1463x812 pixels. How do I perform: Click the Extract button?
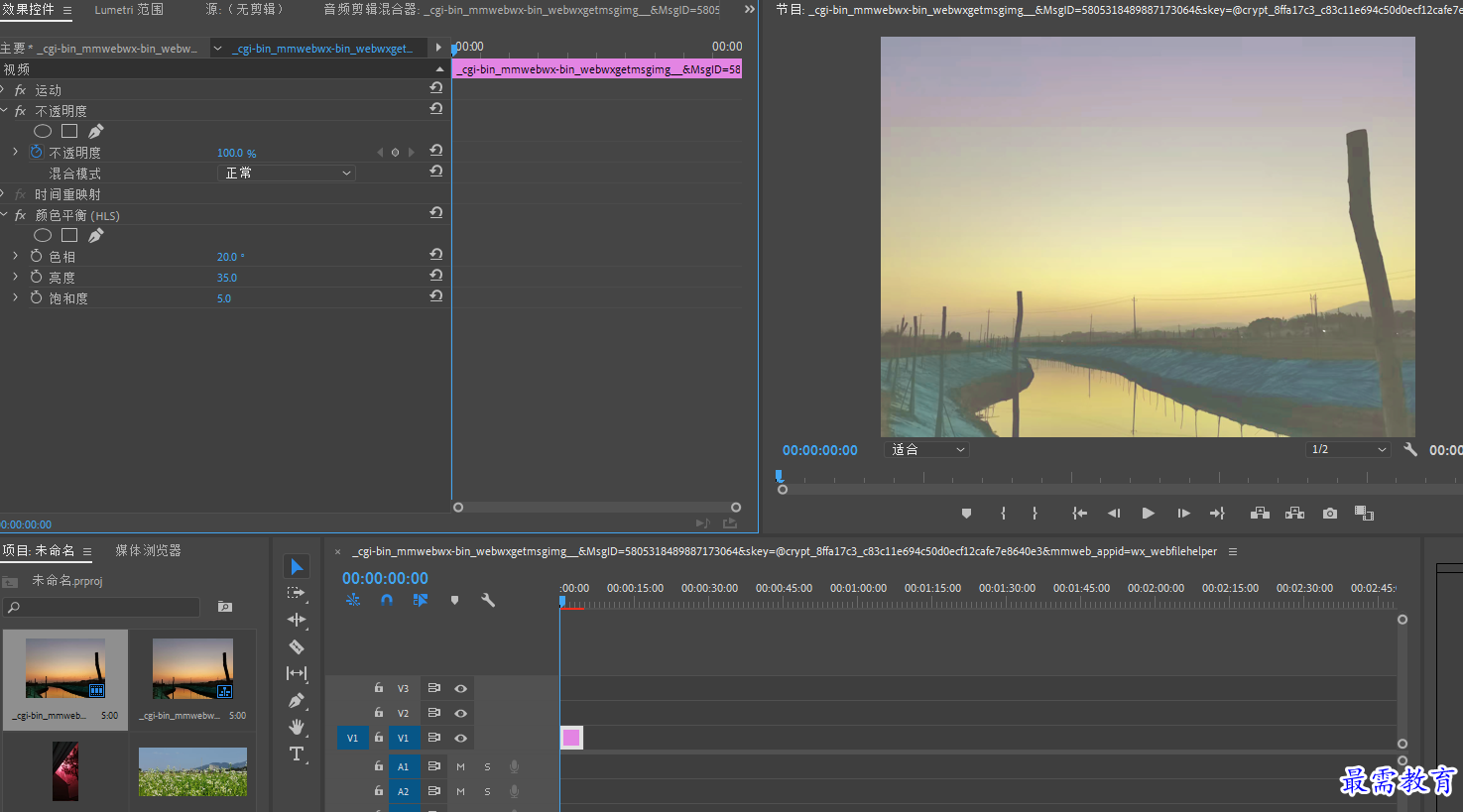coord(1294,514)
